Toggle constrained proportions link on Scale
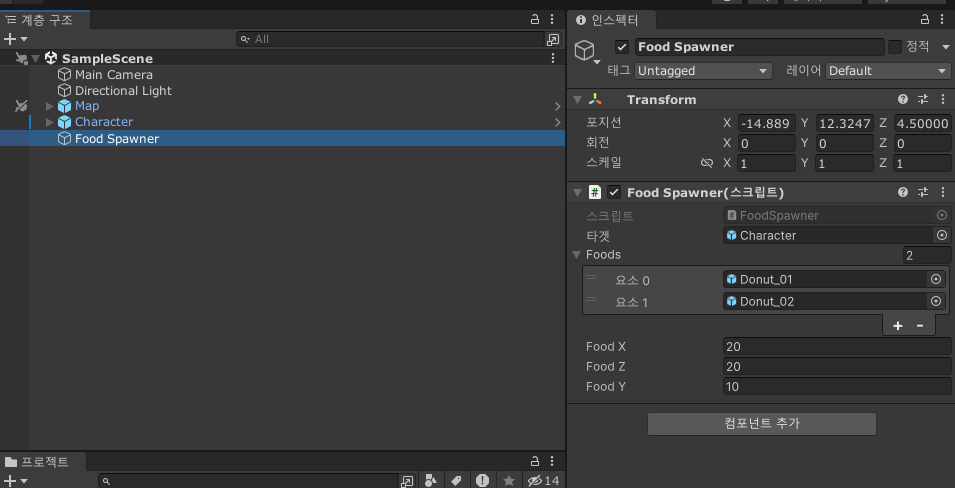Screen dimensions: 955x488 (707, 163)
